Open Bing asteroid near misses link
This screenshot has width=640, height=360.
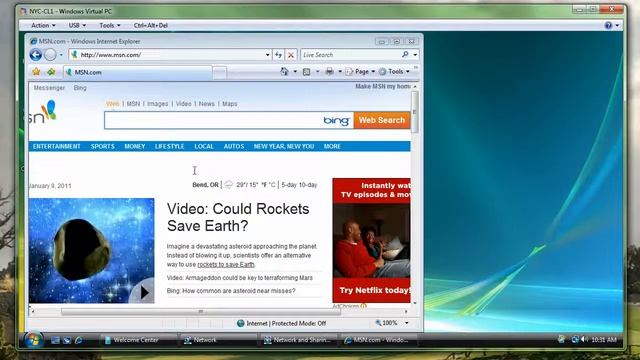coord(231,291)
